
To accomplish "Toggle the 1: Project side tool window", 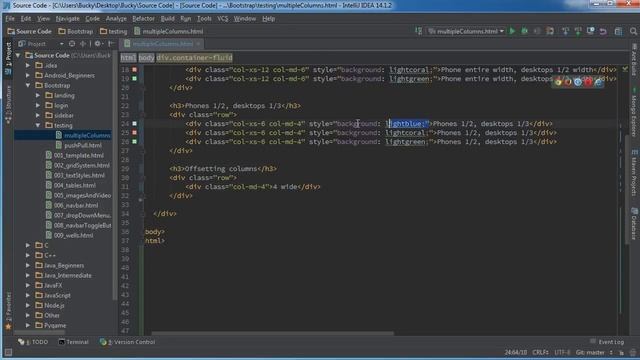I will (8, 58).
